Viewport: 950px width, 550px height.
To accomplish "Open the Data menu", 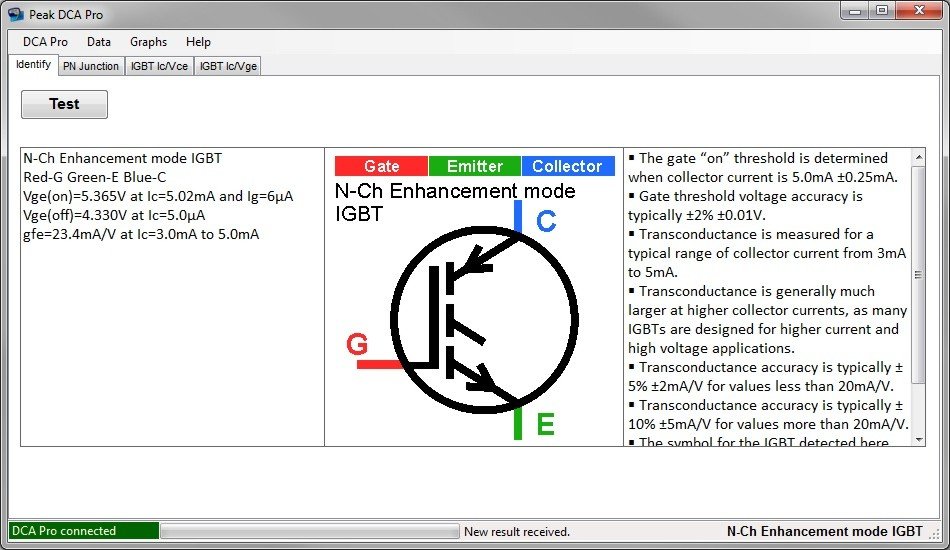I will click(x=99, y=42).
